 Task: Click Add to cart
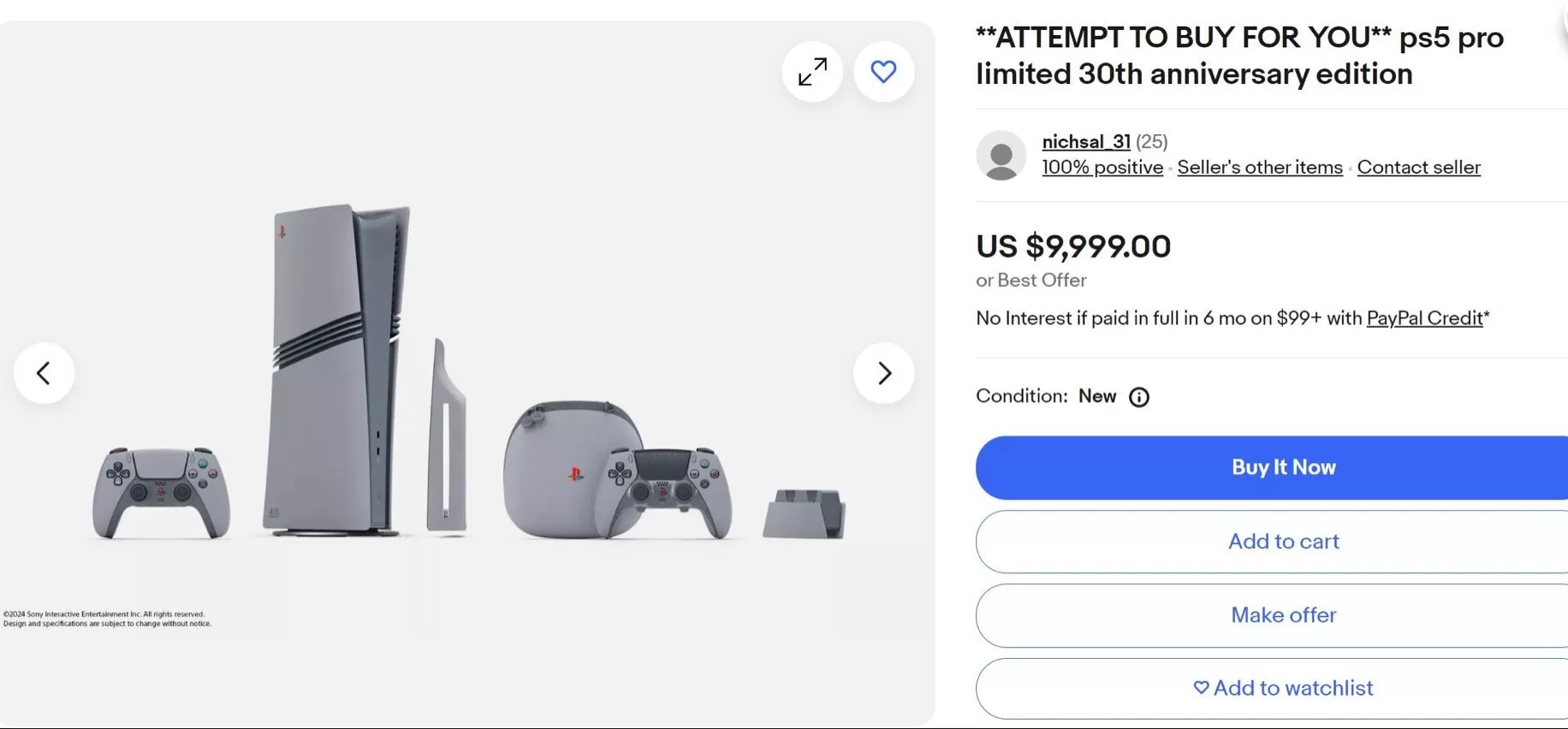pyautogui.click(x=1283, y=541)
